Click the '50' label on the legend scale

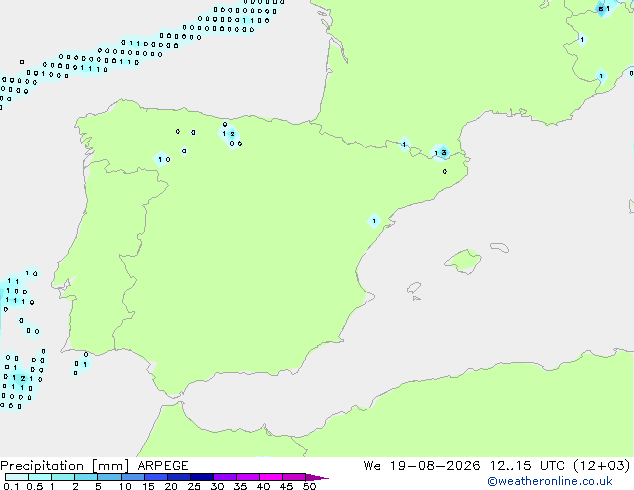click(x=309, y=486)
